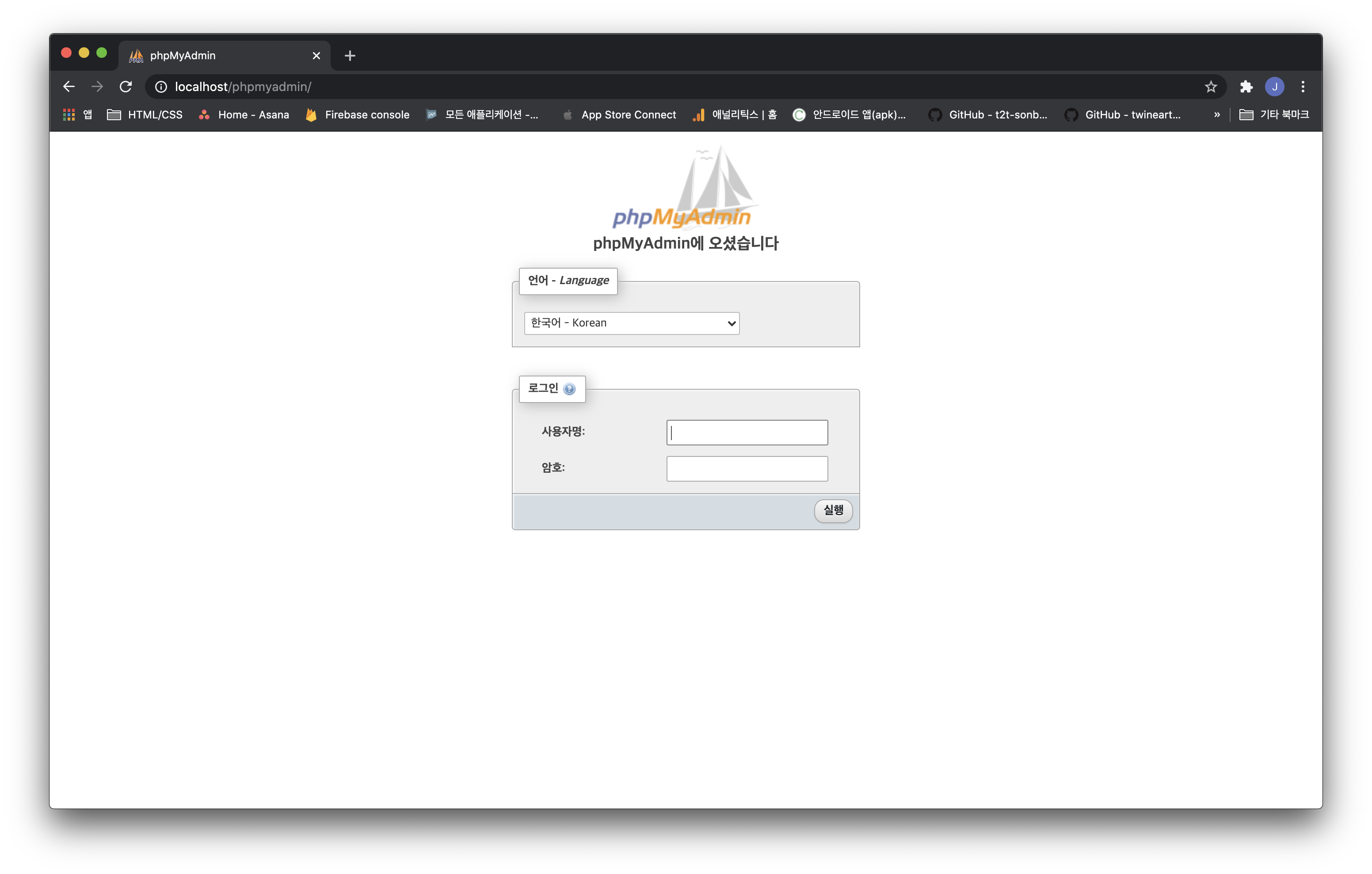Expand hidden bookmarks with the chevron
1372x874 pixels.
[1217, 114]
